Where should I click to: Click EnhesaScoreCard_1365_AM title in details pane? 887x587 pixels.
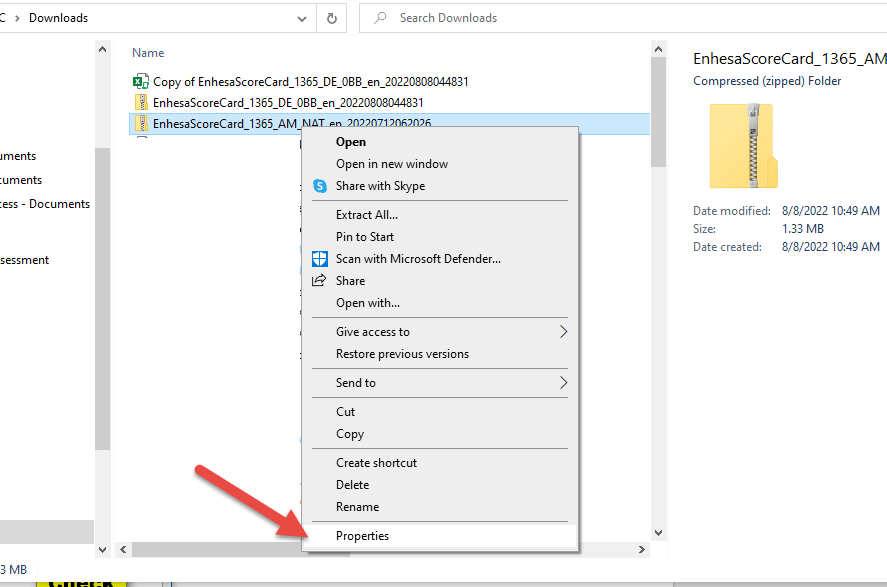(790, 59)
